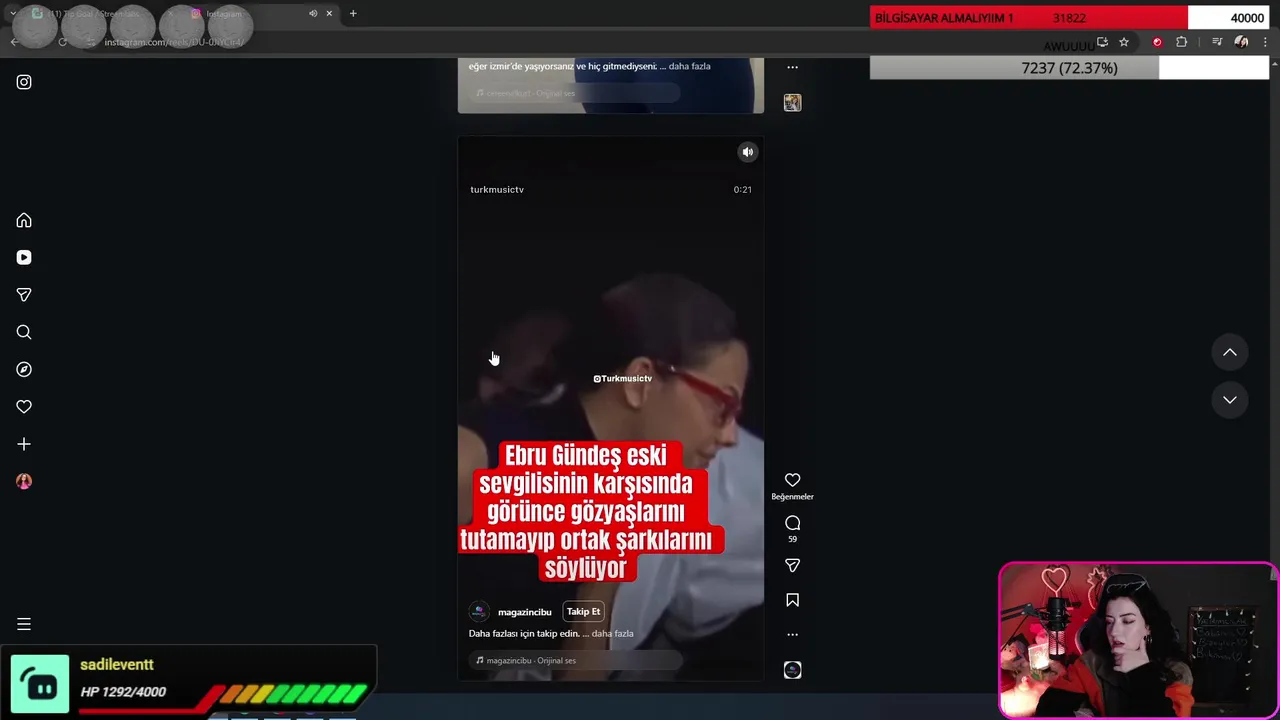The height and width of the screenshot is (720, 1280).
Task: Click the magazincibu profile picture on the reel
Action: coord(479,612)
